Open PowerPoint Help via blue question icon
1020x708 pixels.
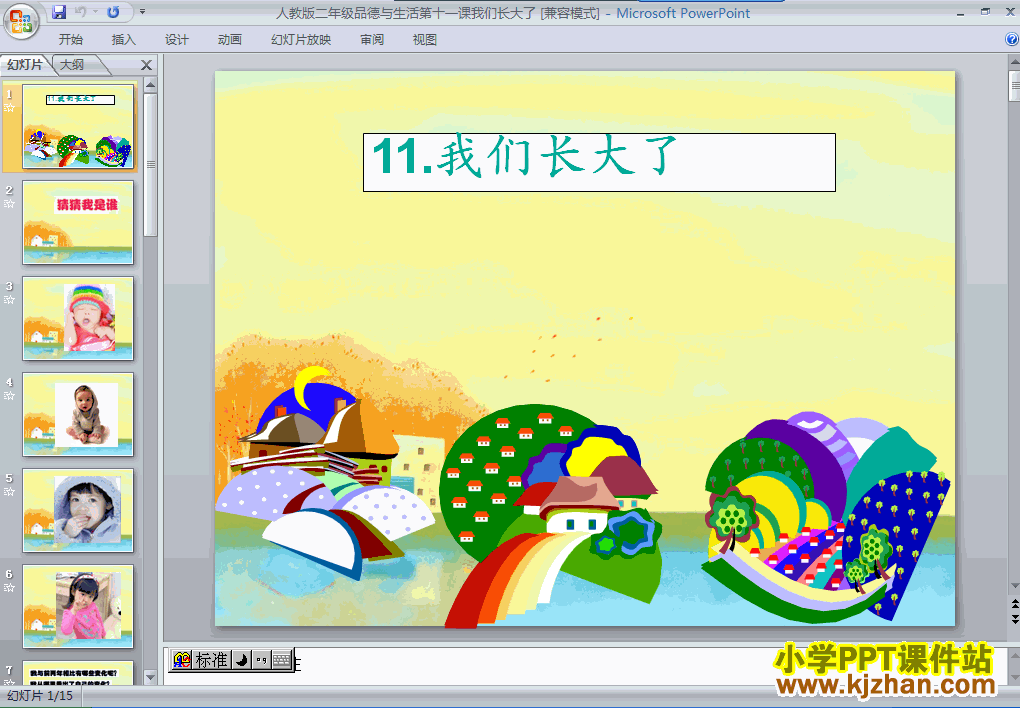click(x=1012, y=40)
